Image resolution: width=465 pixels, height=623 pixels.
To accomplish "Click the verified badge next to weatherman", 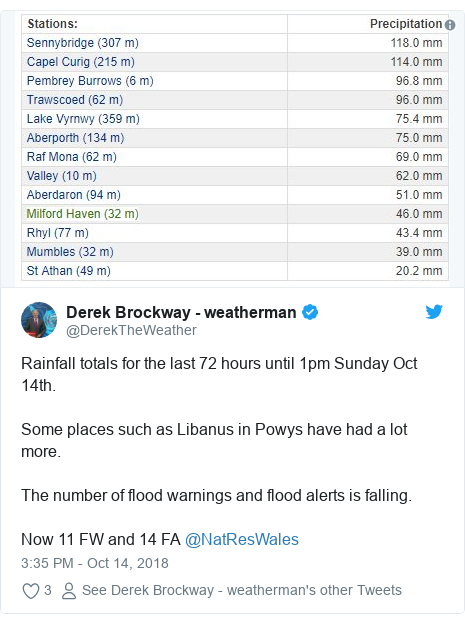I will pos(310,312).
